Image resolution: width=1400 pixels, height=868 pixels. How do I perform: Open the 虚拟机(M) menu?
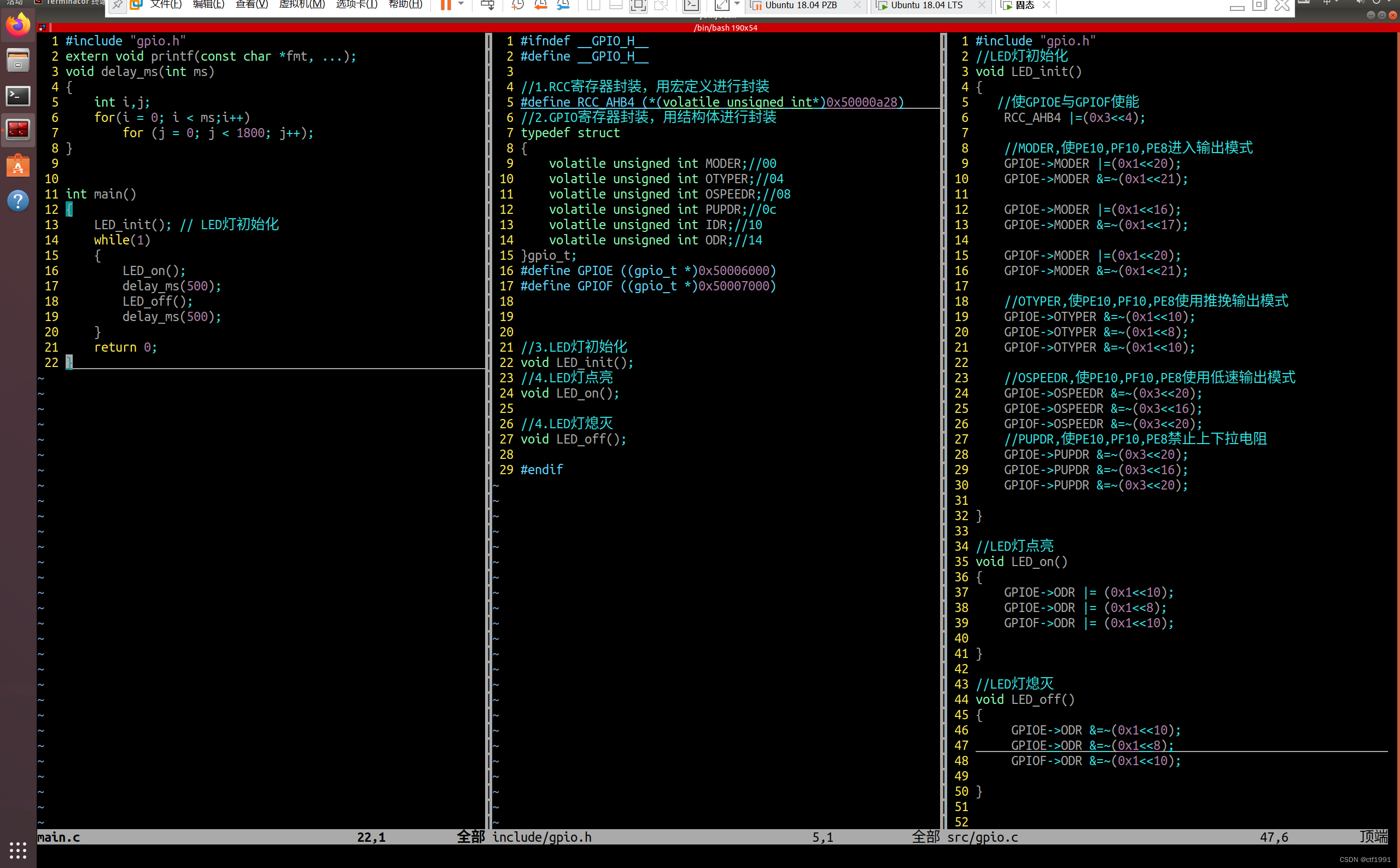[x=302, y=5]
